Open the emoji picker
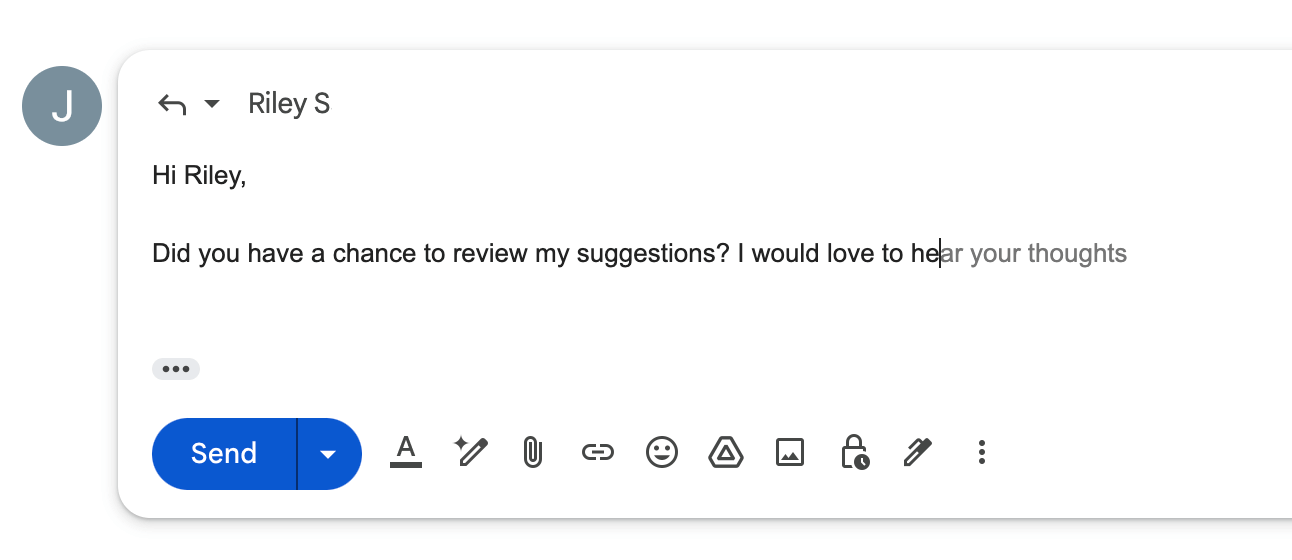This screenshot has height=560, width=1292. tap(661, 453)
